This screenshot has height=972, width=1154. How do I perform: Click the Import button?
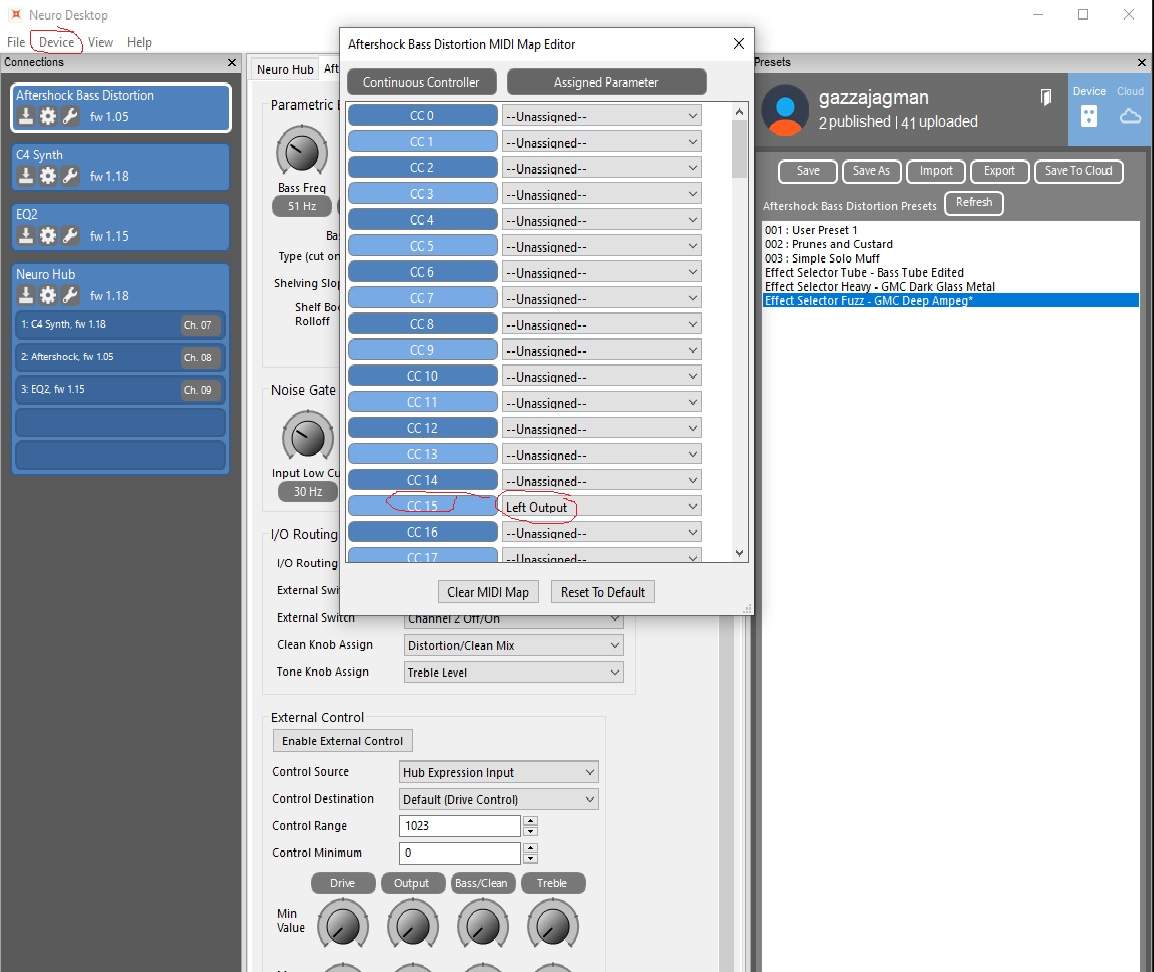tap(935, 171)
